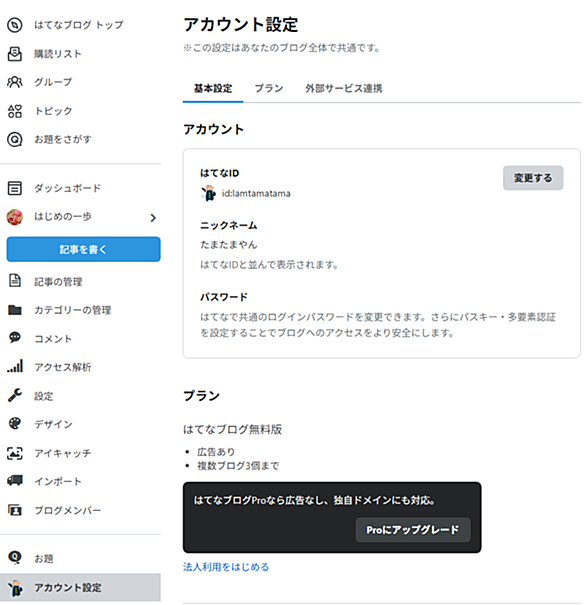Screen dimensions: 586x605
Task: Open the 法人利用をはじめる link
Action: tap(226, 567)
